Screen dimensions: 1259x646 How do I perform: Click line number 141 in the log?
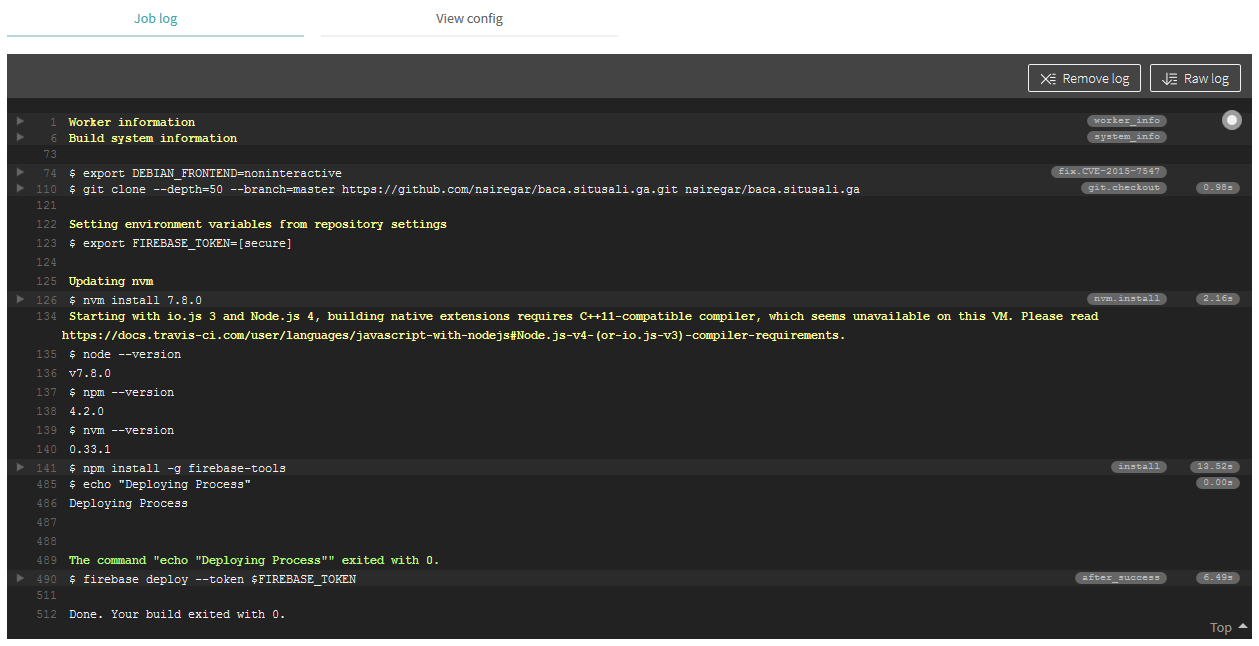pyautogui.click(x=47, y=468)
